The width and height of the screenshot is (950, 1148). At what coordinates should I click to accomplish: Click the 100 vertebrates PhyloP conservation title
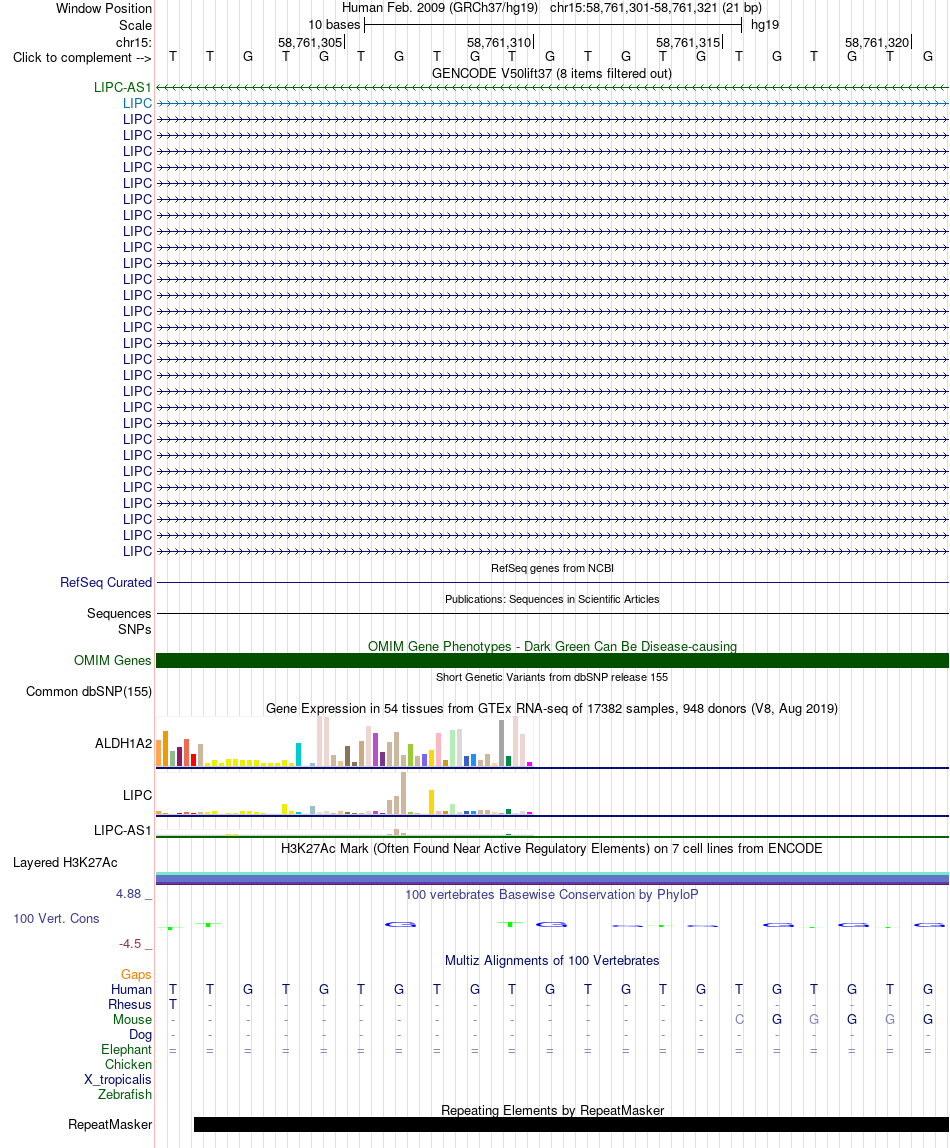(x=552, y=894)
